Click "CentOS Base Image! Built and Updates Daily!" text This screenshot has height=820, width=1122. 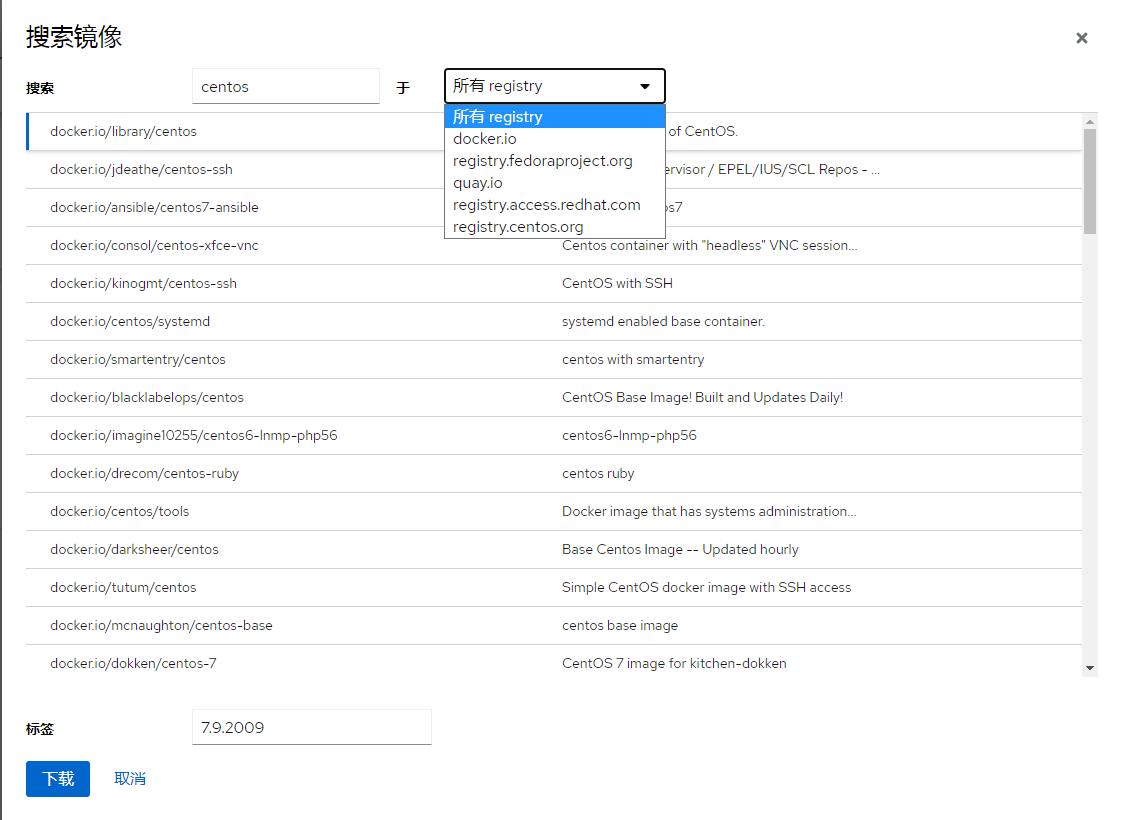(x=702, y=397)
